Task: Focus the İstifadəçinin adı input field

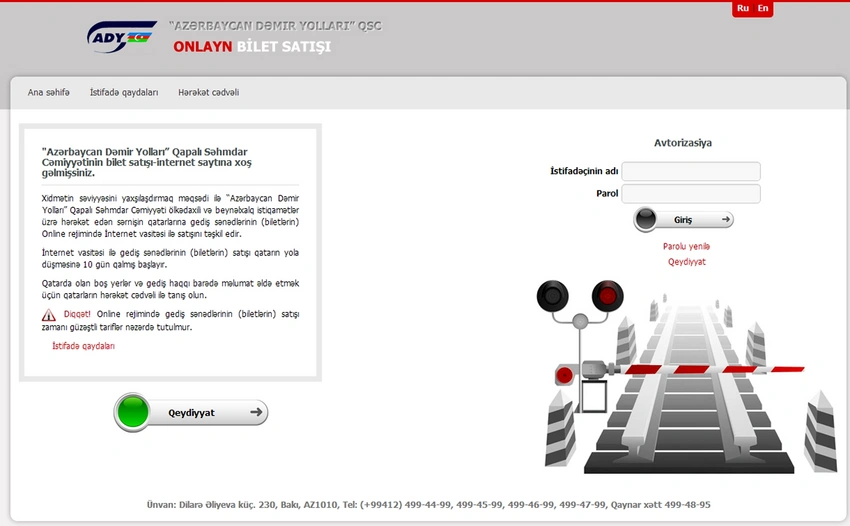Action: click(x=691, y=171)
